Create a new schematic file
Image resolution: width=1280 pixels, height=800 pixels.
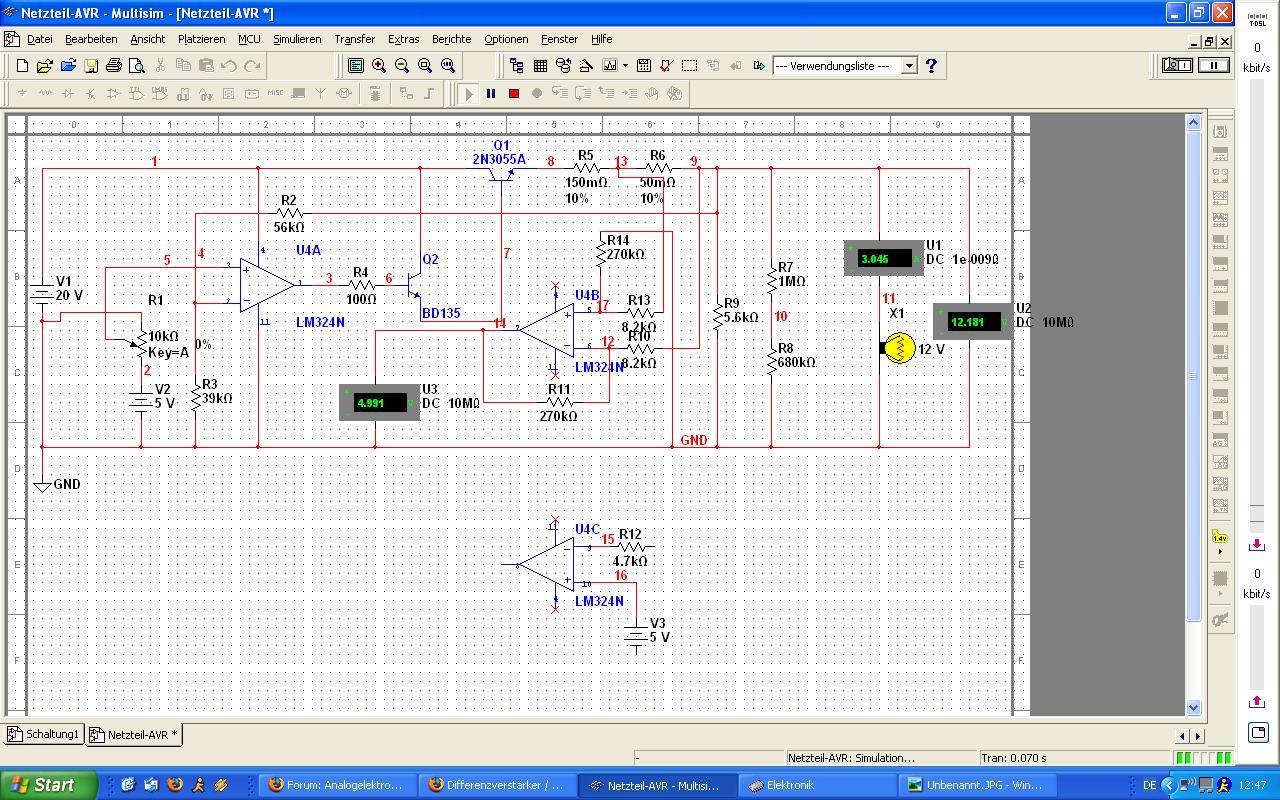point(22,66)
